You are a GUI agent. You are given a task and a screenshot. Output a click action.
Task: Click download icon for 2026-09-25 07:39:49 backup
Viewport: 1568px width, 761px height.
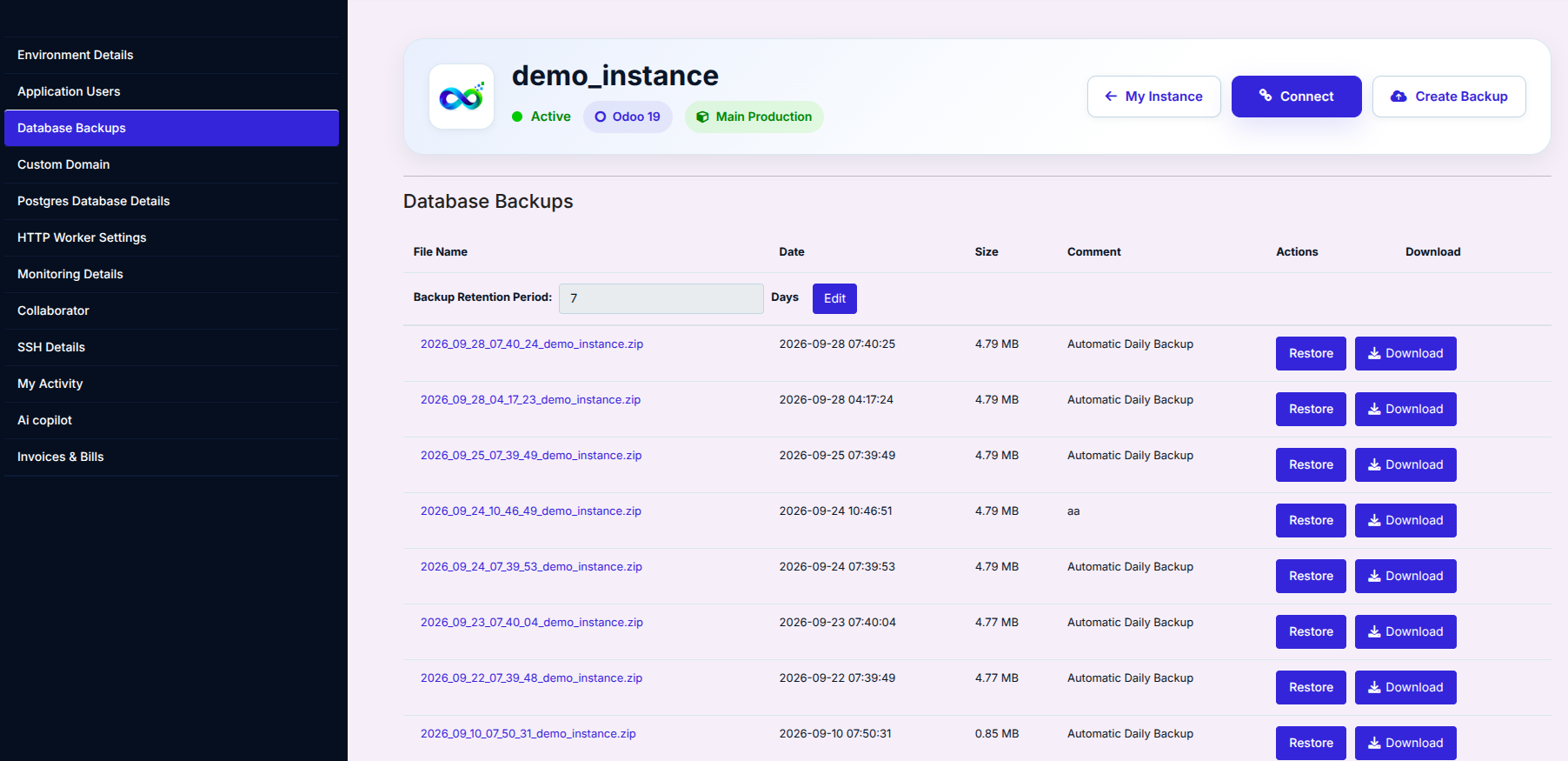click(x=1374, y=464)
